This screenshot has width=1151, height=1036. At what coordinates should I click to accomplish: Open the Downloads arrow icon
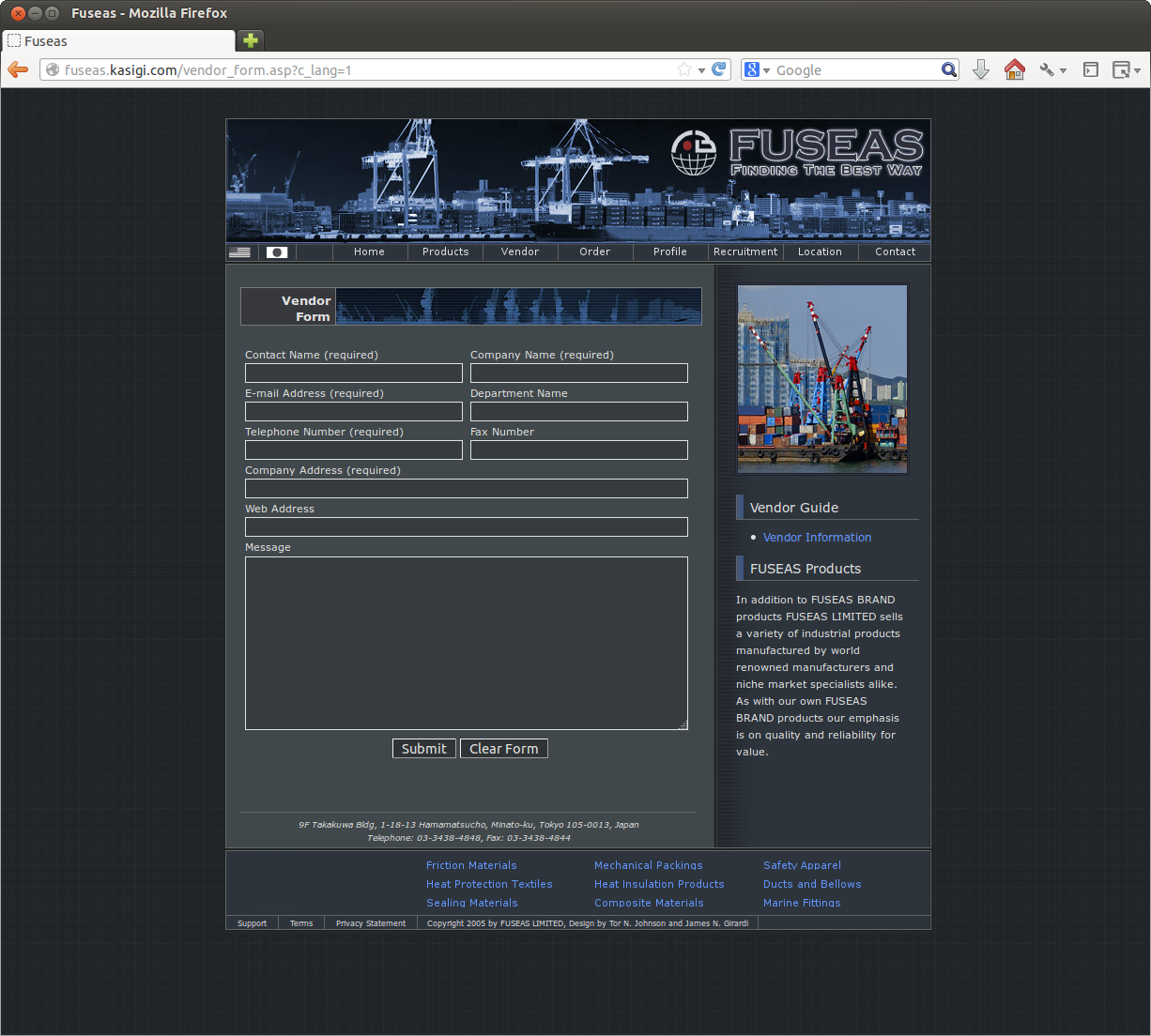[x=981, y=70]
